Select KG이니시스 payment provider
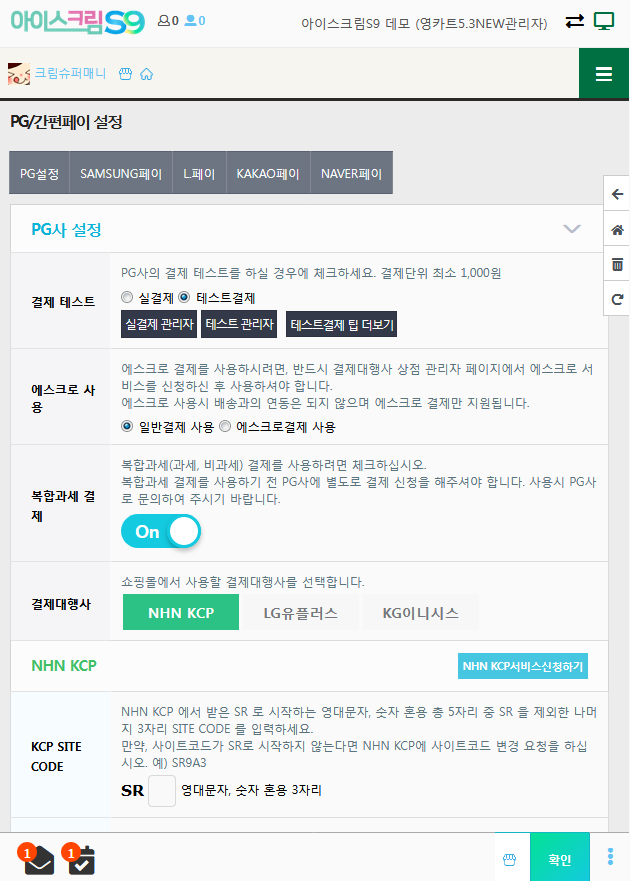This screenshot has width=630, height=881. [x=420, y=612]
